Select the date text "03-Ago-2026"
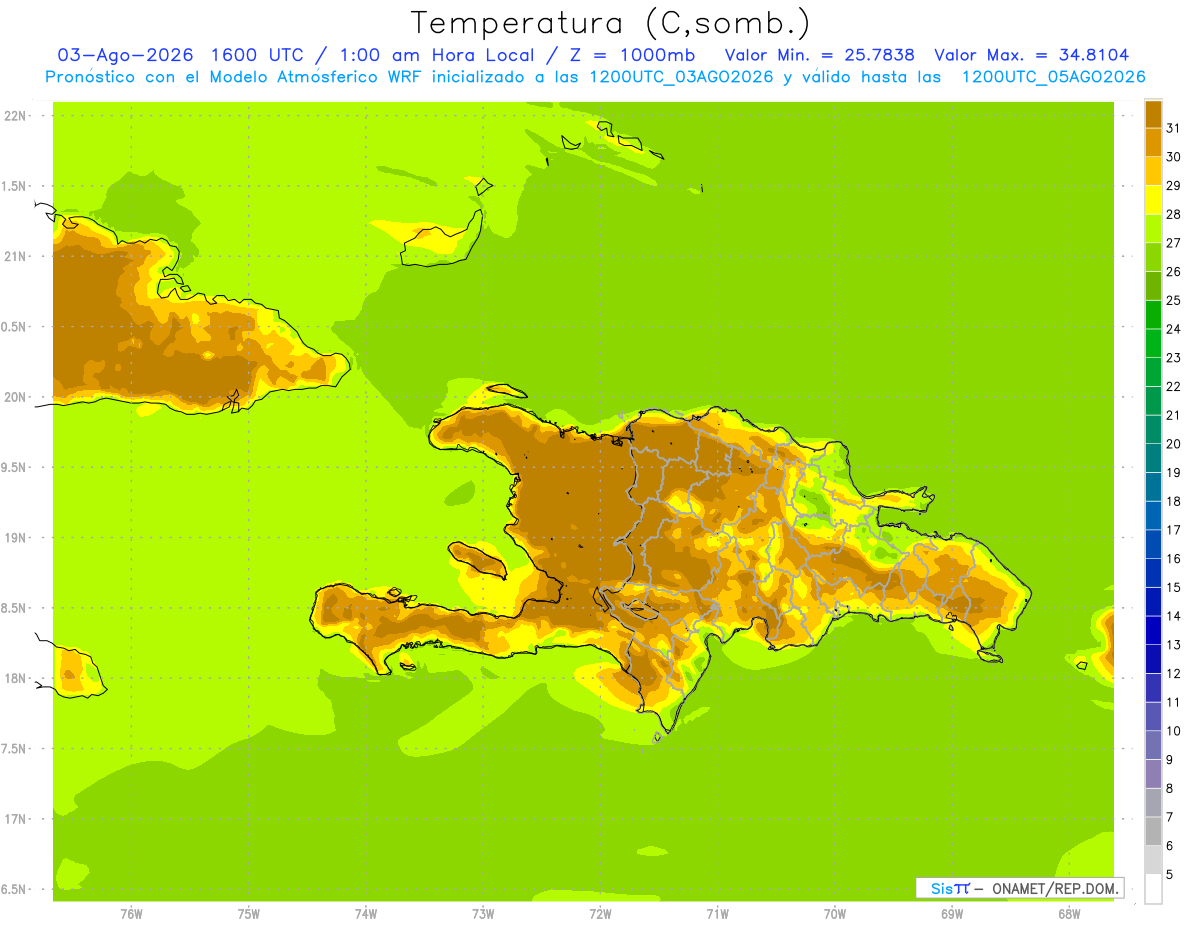 click(125, 55)
